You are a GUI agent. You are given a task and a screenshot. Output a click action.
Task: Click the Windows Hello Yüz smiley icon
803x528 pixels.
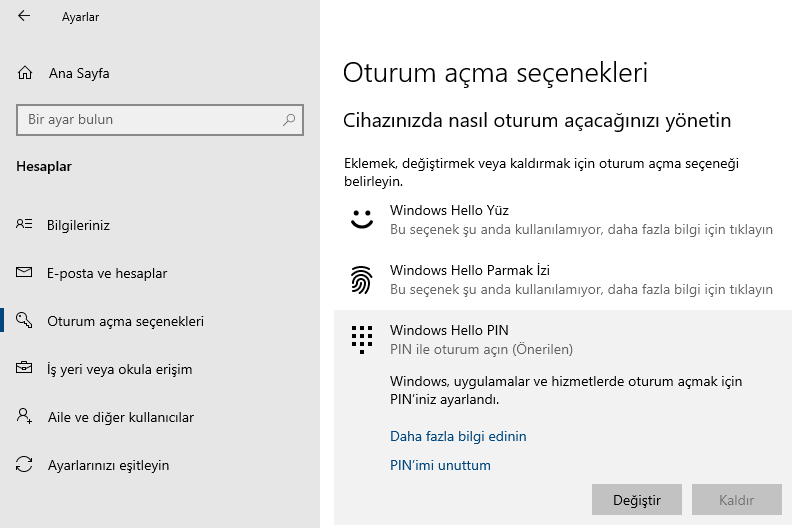(361, 219)
